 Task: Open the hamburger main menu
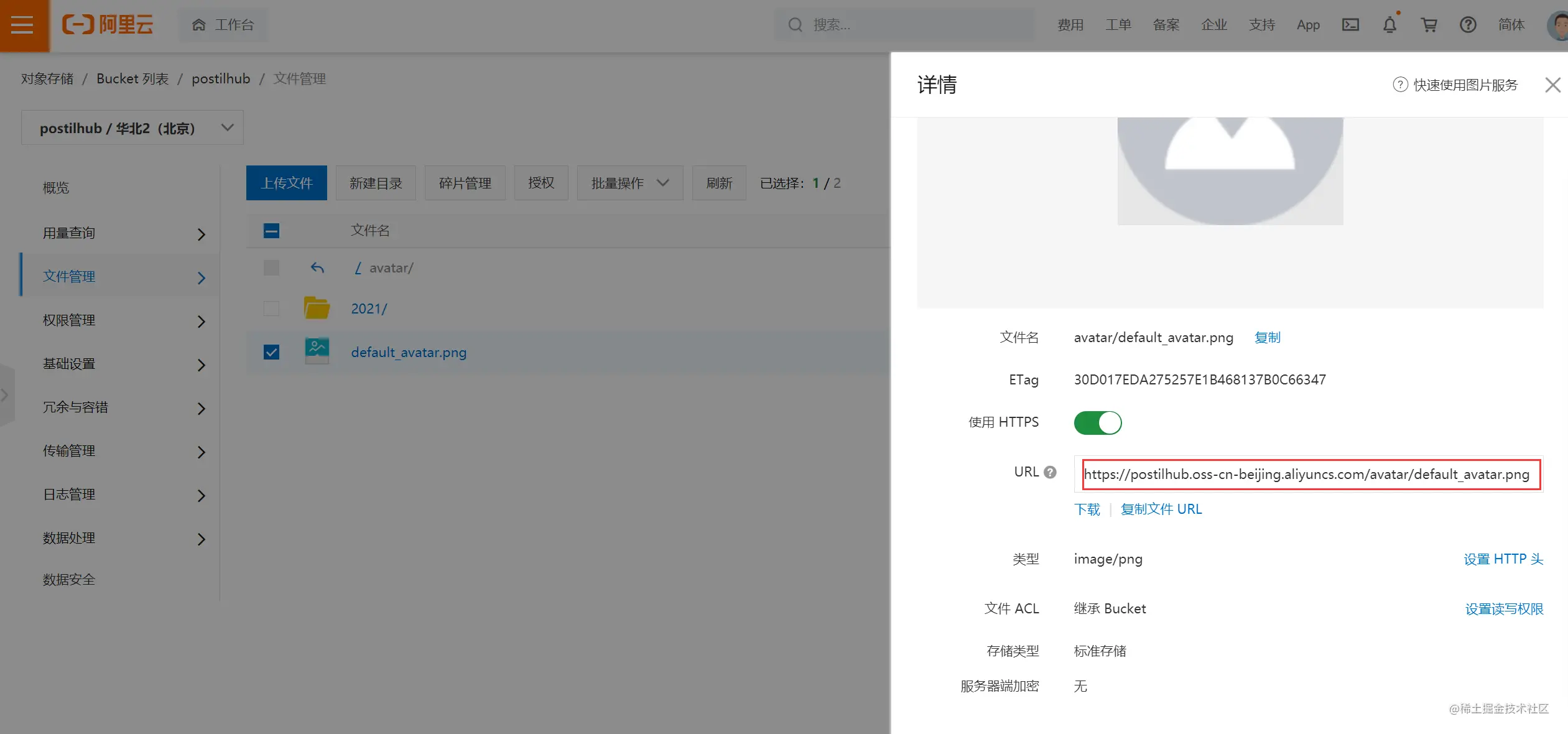22,25
